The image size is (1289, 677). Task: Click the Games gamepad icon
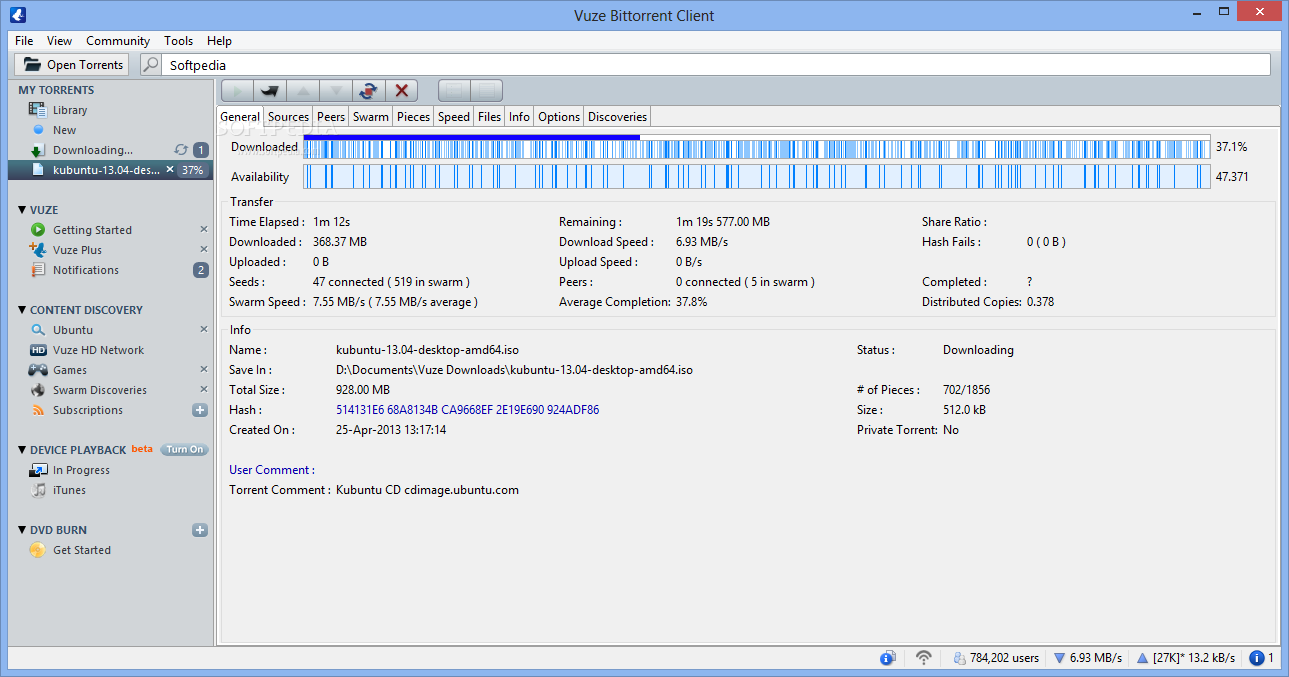38,370
